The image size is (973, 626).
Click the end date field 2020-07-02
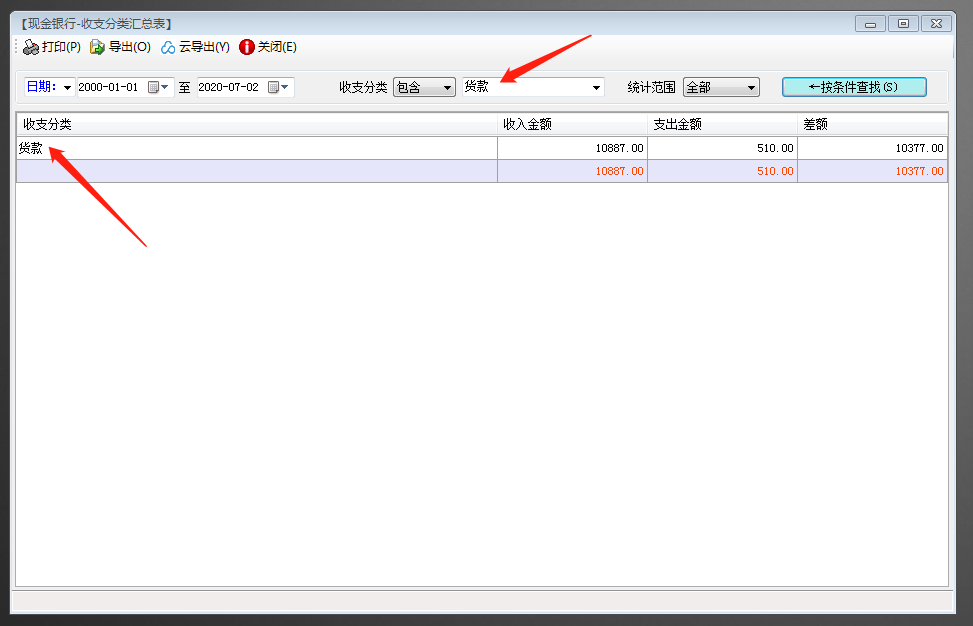[230, 87]
